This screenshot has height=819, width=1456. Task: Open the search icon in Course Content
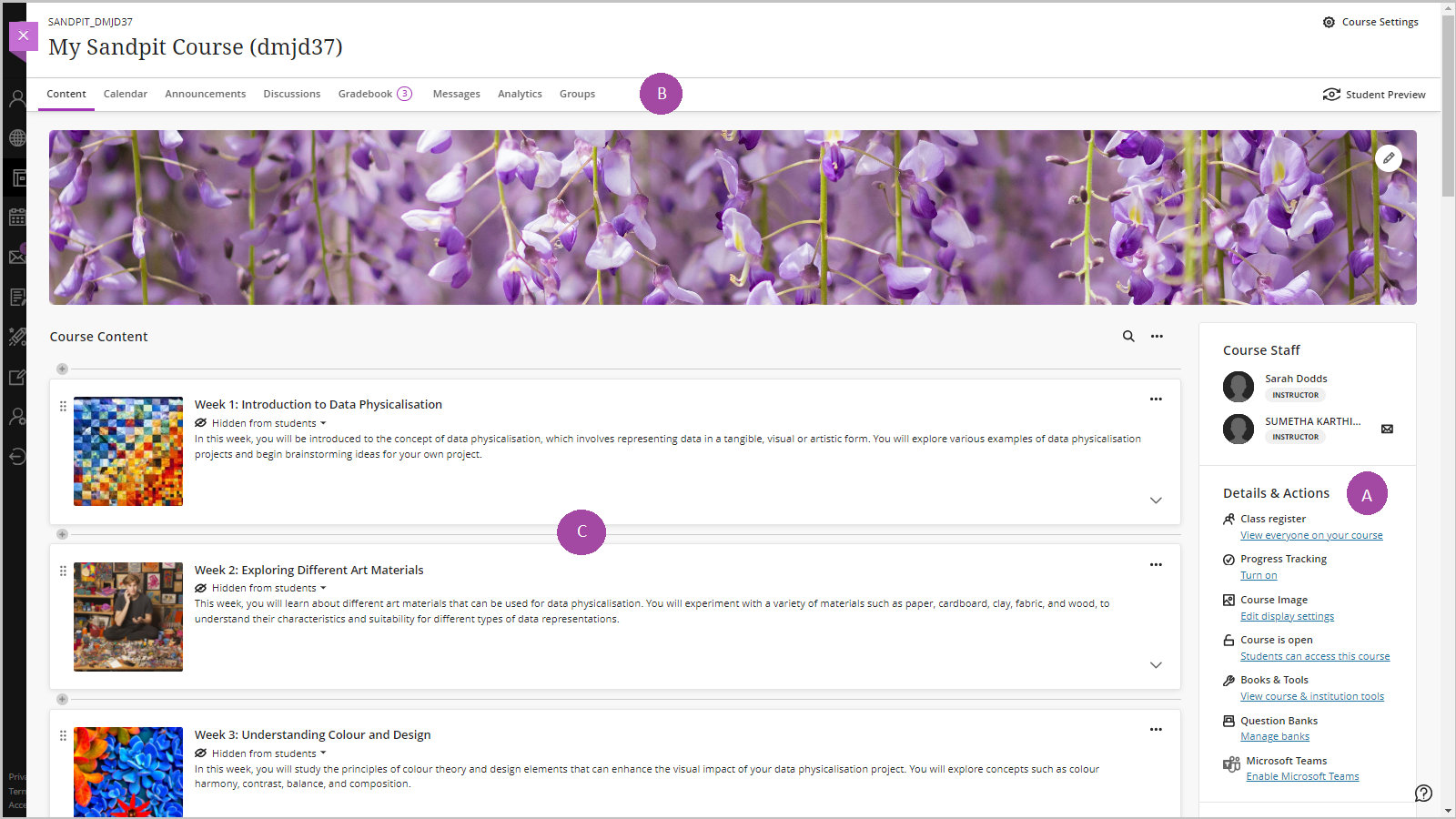point(1128,336)
